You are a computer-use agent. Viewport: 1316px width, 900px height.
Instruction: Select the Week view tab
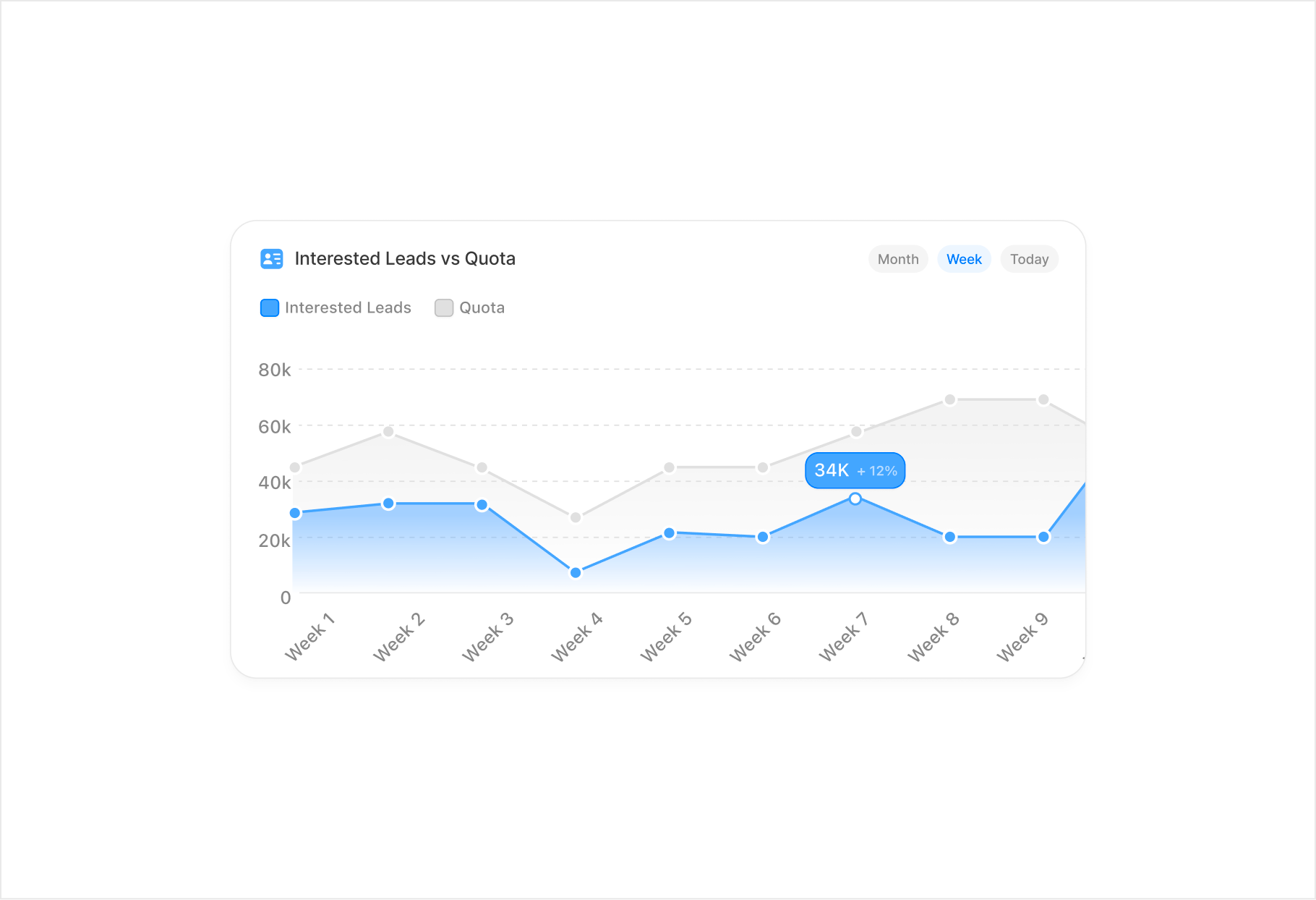click(964, 259)
